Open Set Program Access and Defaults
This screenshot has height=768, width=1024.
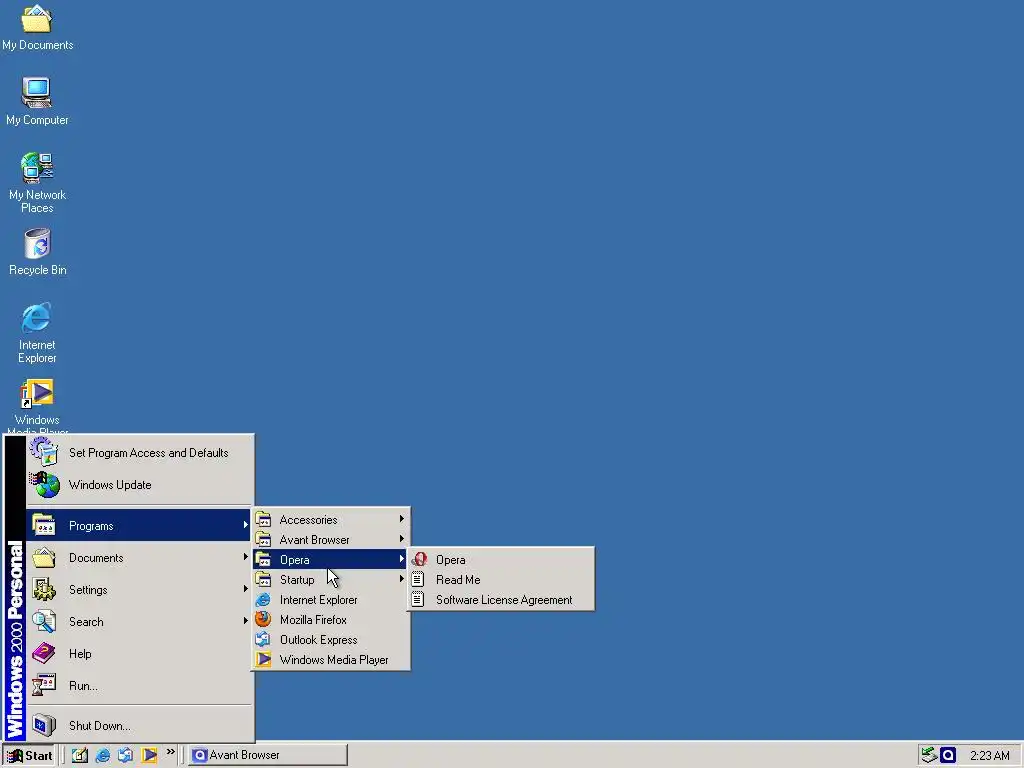(140, 453)
